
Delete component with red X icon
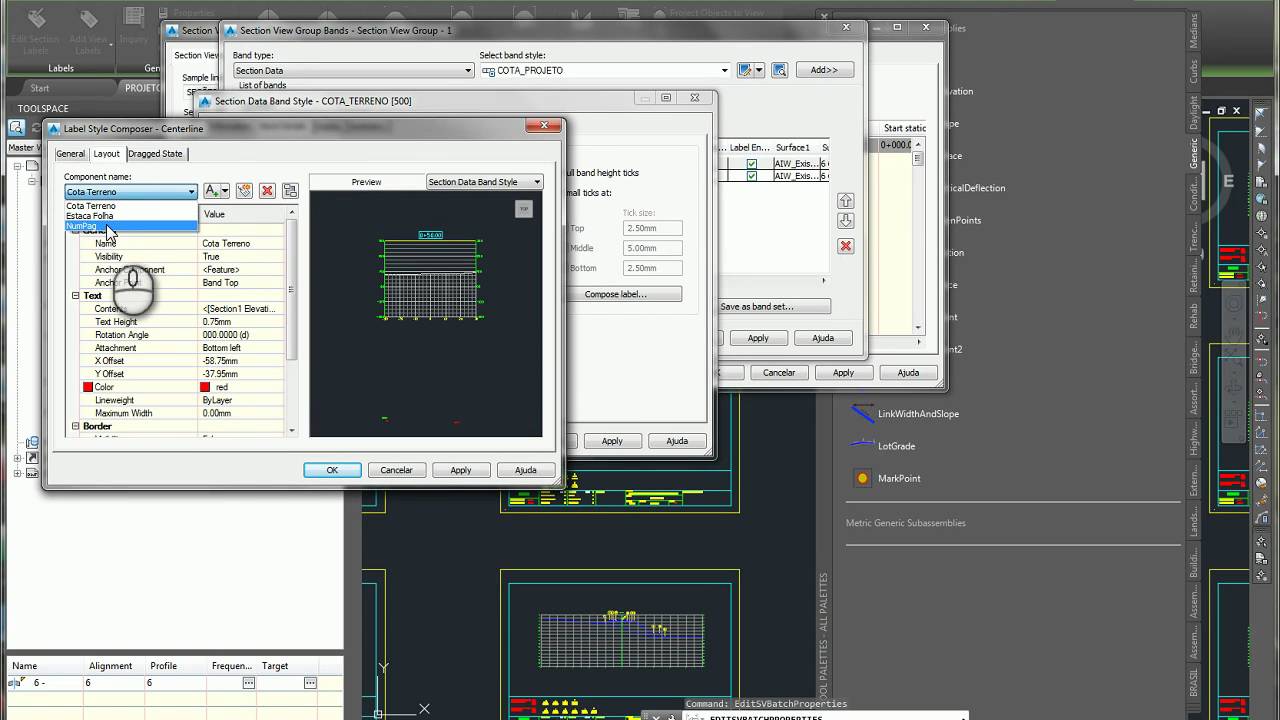(x=267, y=191)
